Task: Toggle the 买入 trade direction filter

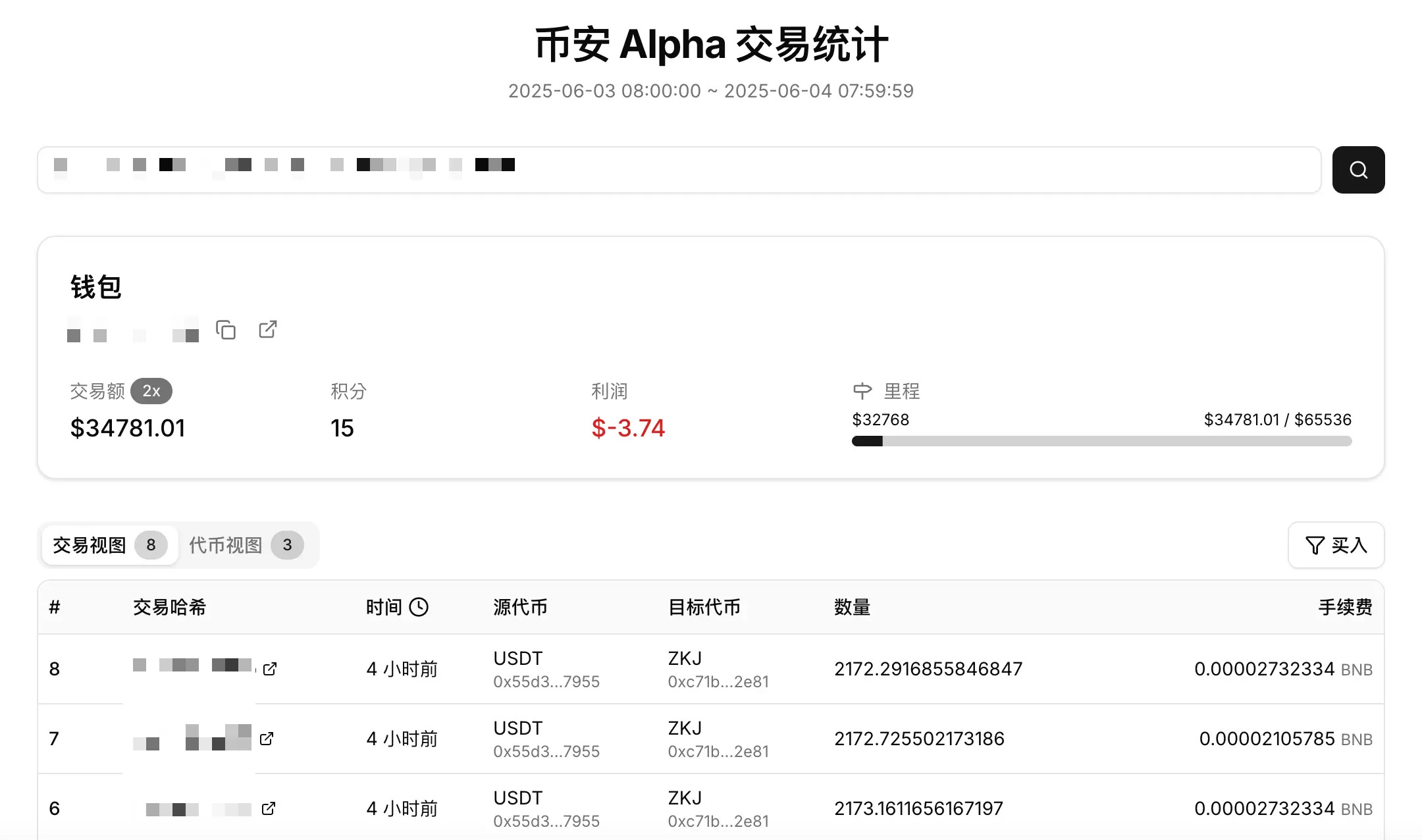Action: pyautogui.click(x=1336, y=545)
